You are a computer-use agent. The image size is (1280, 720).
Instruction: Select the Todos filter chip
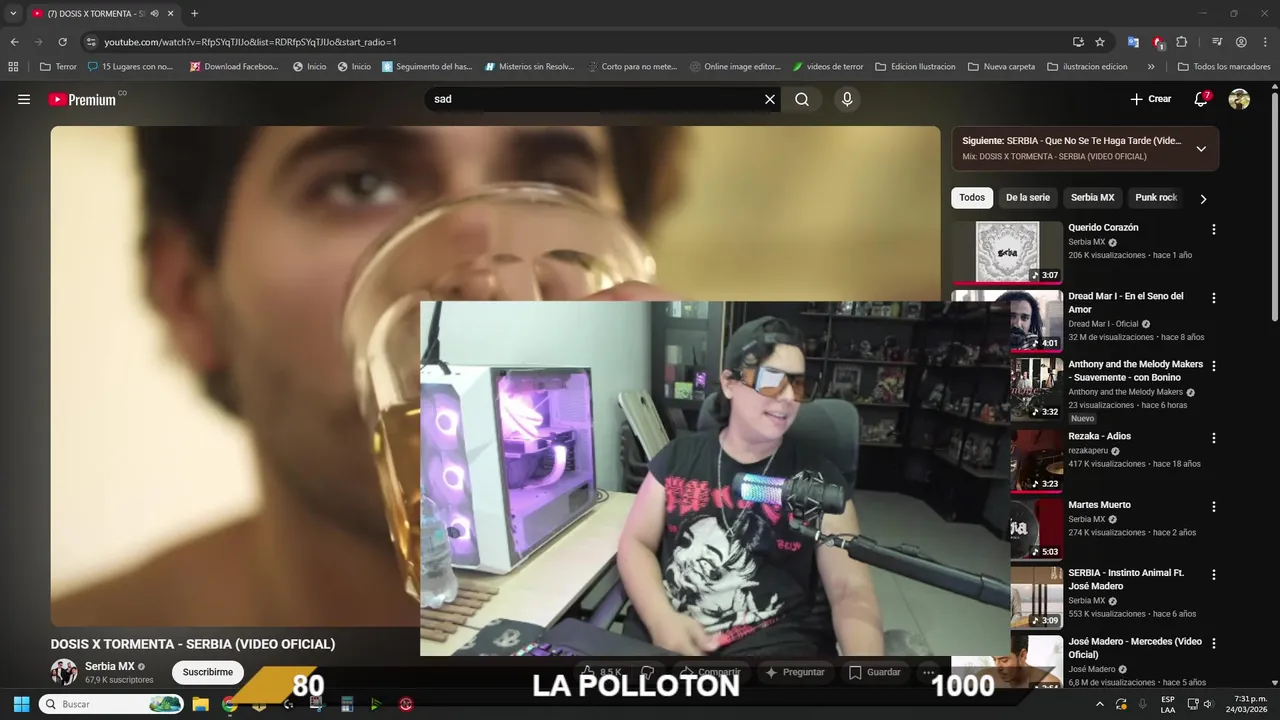coord(972,197)
